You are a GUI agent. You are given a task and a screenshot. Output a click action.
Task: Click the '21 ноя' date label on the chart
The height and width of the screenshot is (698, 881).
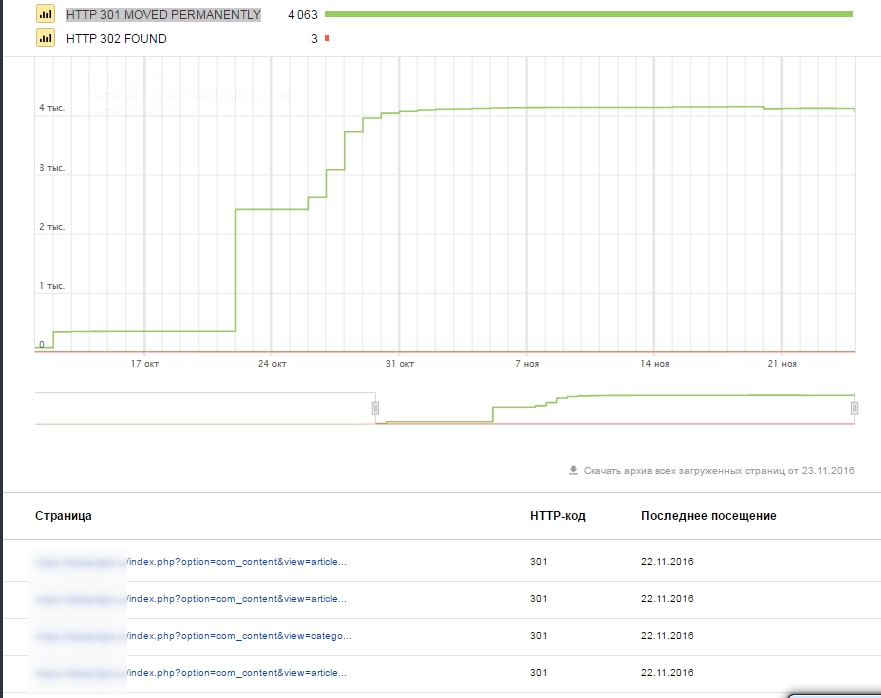pyautogui.click(x=782, y=364)
